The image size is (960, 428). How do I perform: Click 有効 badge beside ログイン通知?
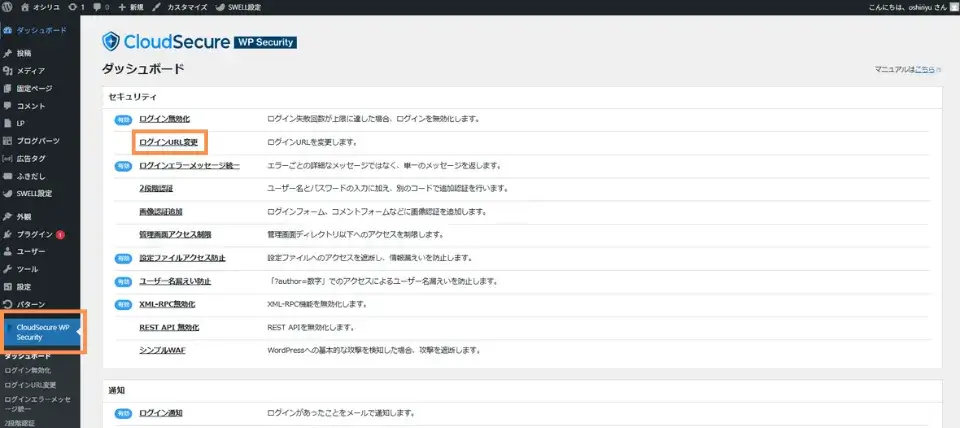(123, 413)
